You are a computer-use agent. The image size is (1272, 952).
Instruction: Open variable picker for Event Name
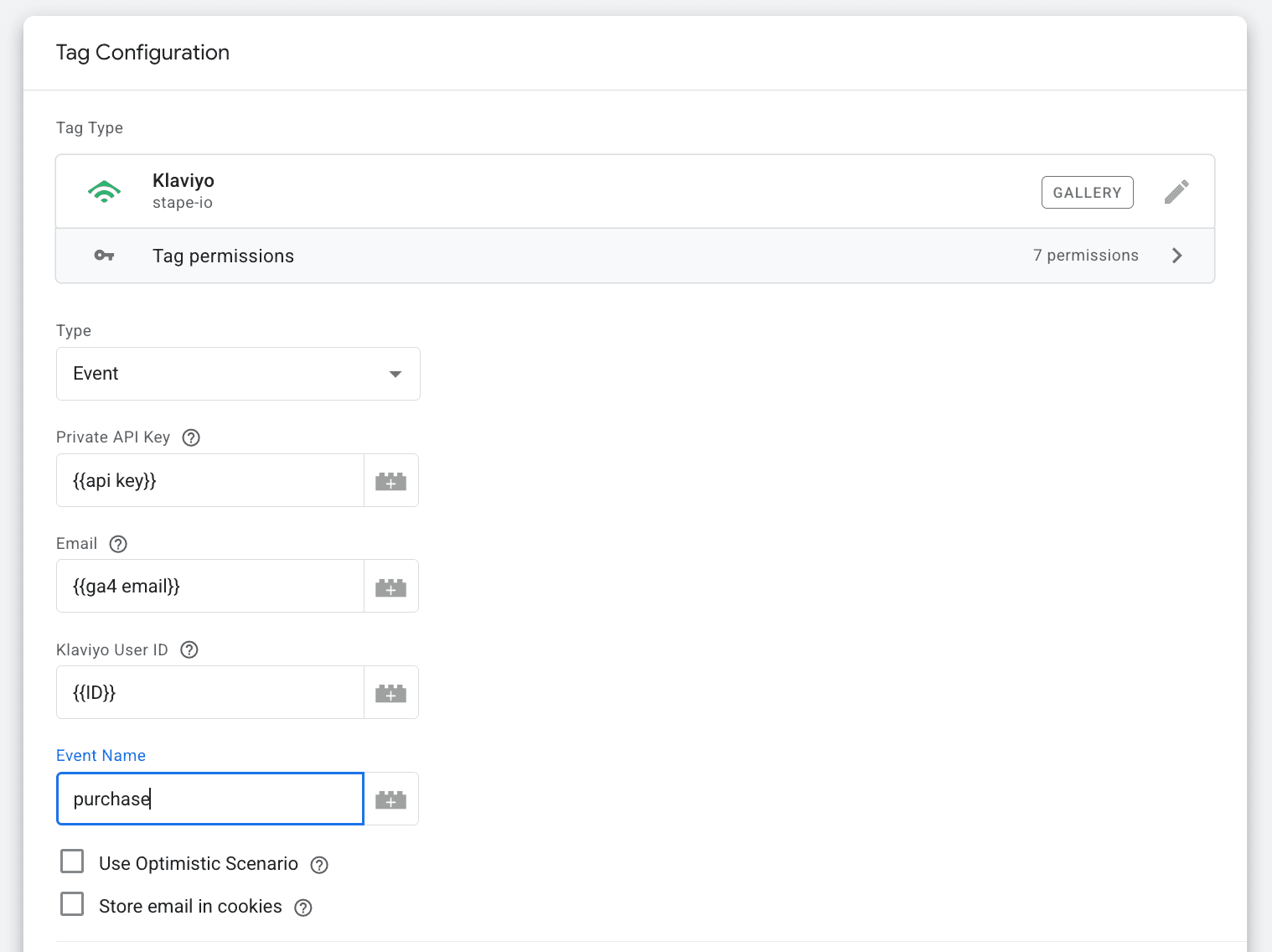click(390, 799)
